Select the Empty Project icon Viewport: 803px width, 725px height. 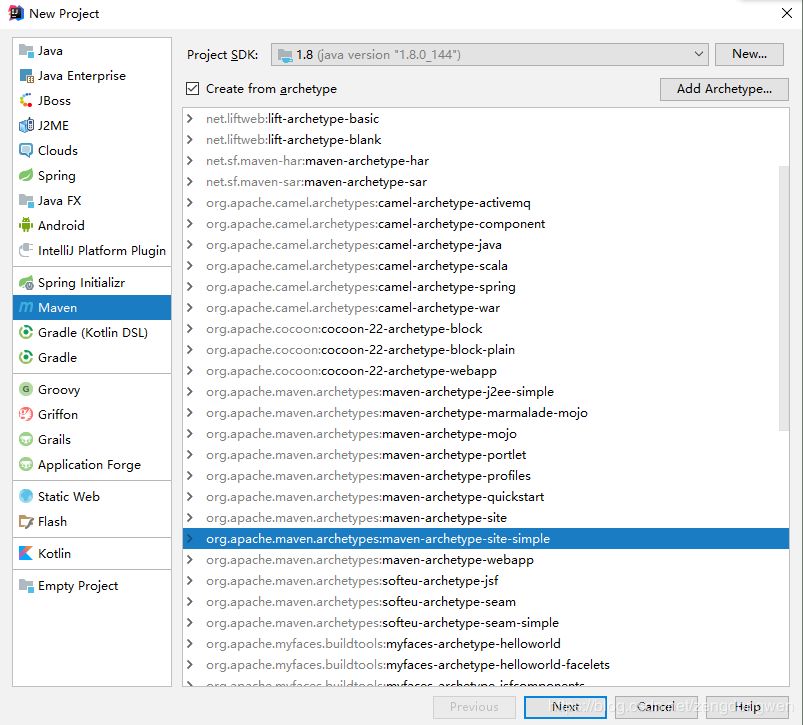(x=26, y=585)
